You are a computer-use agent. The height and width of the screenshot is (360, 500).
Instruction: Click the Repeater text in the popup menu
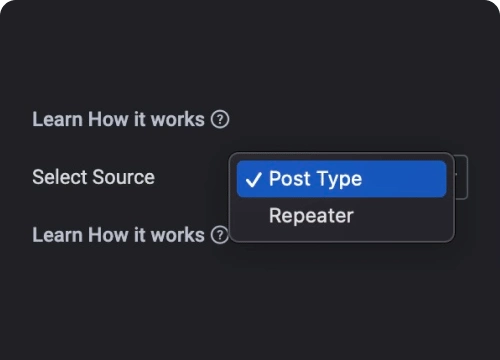point(311,216)
